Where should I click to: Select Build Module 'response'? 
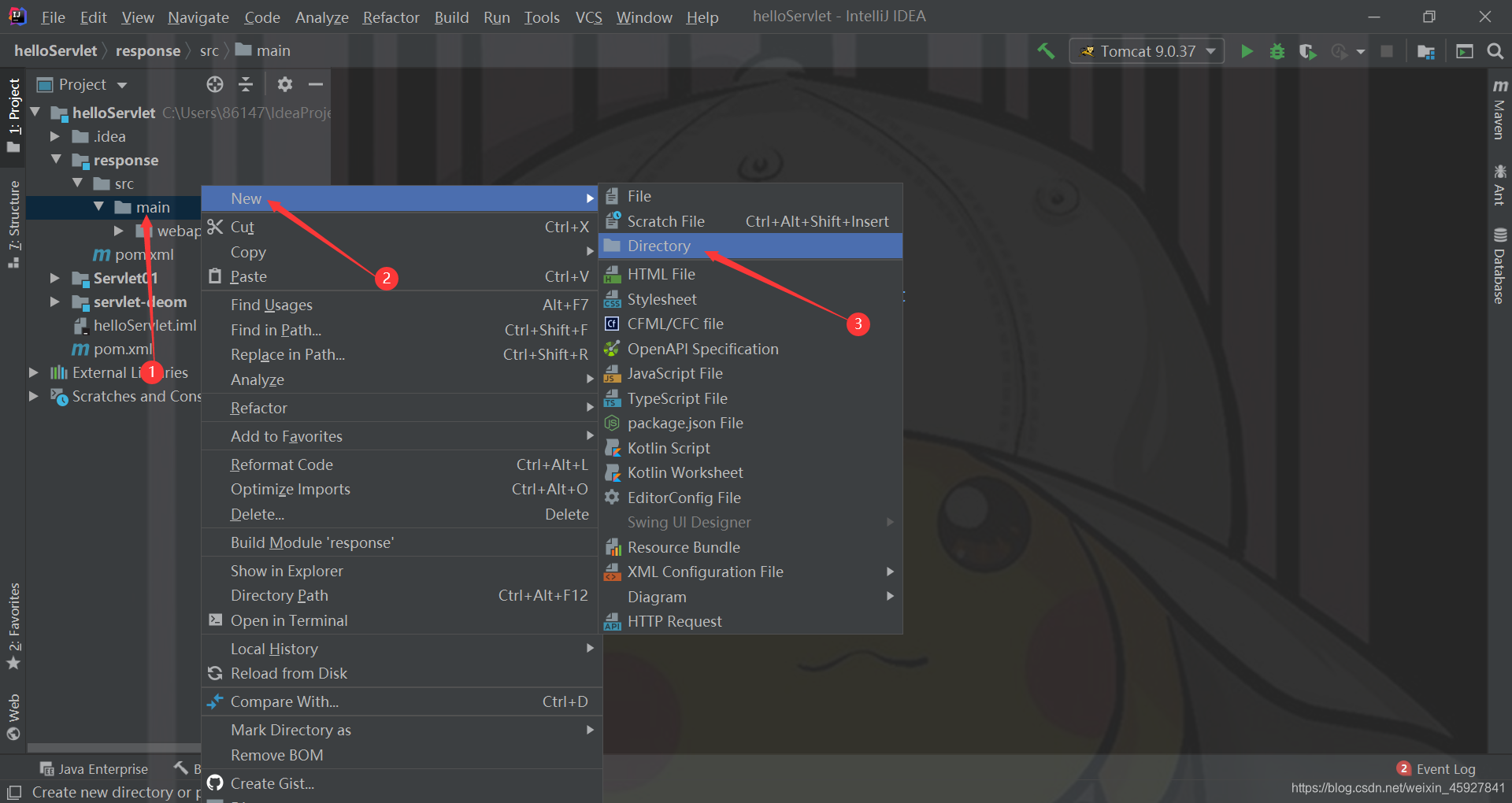coord(400,542)
